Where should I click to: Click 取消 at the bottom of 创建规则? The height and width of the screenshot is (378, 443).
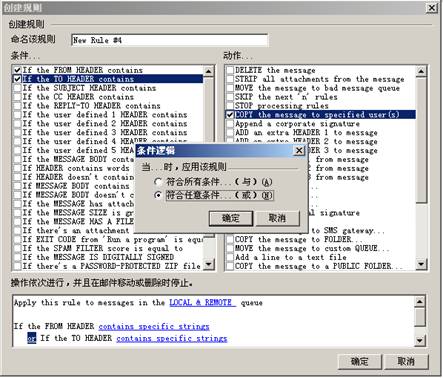[x=406, y=361]
